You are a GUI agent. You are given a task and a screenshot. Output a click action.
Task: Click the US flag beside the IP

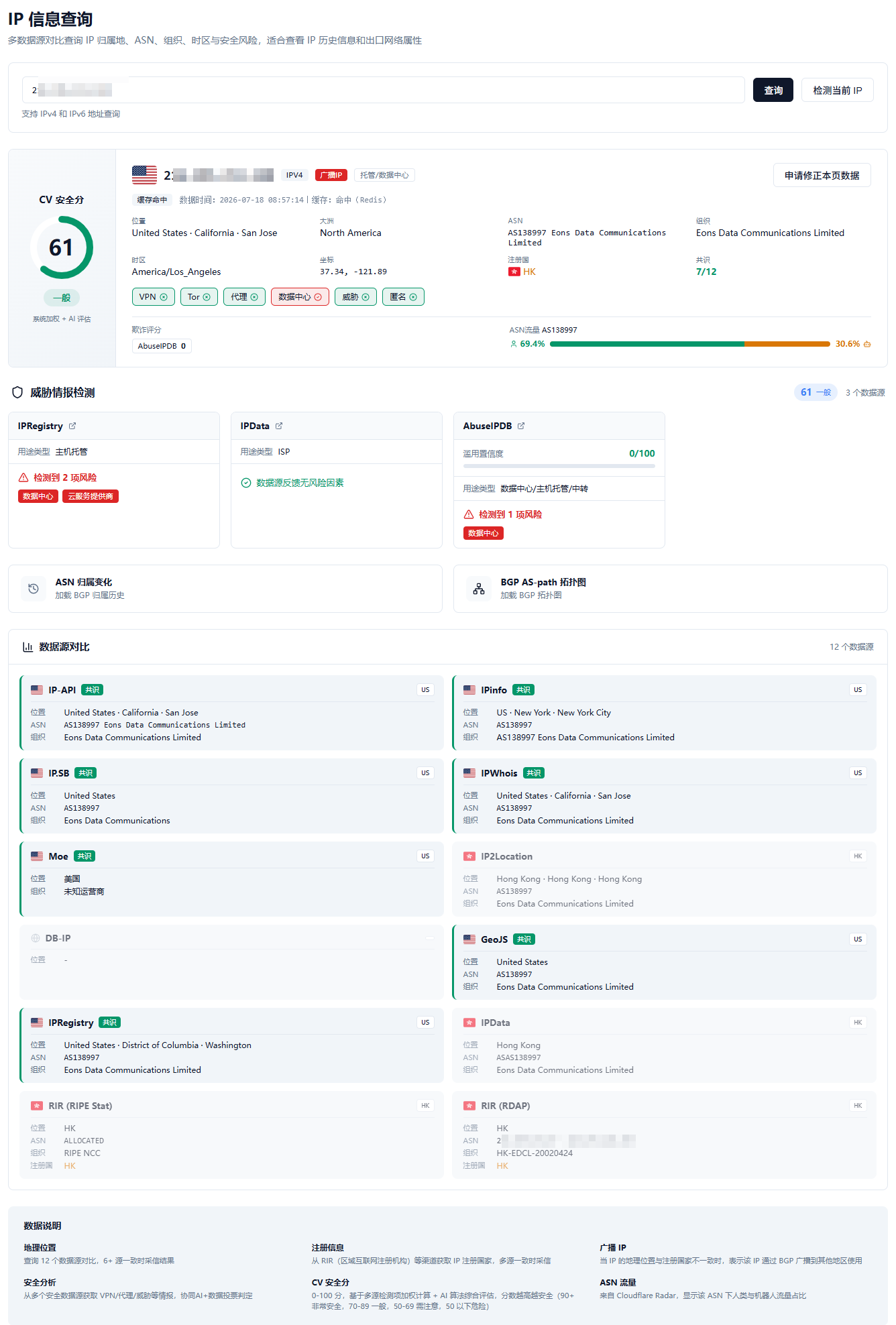pos(144,175)
